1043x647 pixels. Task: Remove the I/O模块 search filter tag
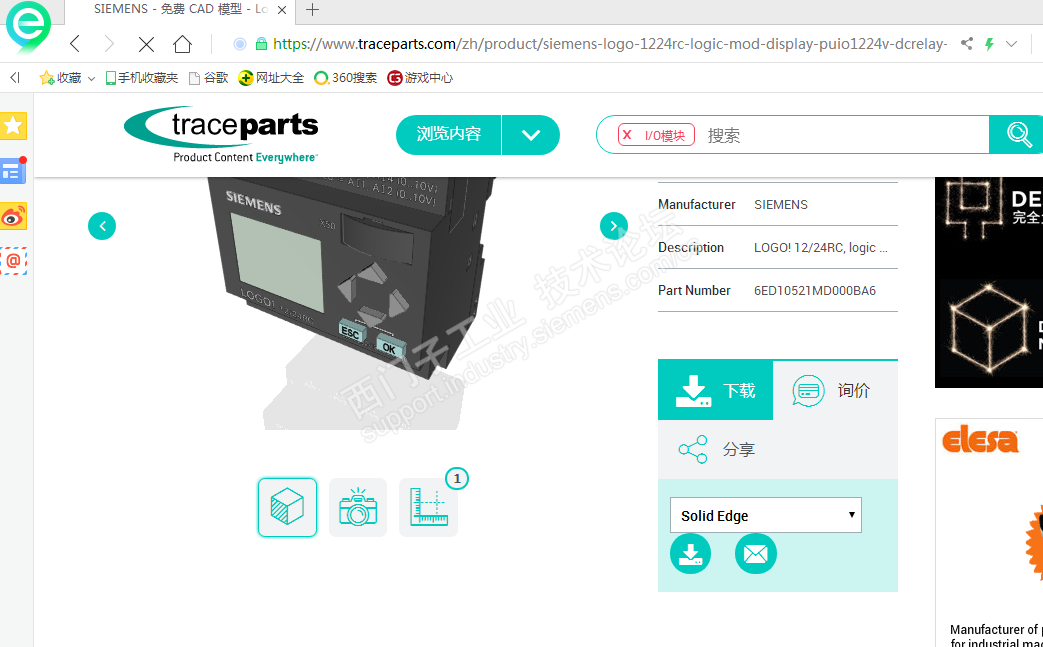tap(627, 135)
